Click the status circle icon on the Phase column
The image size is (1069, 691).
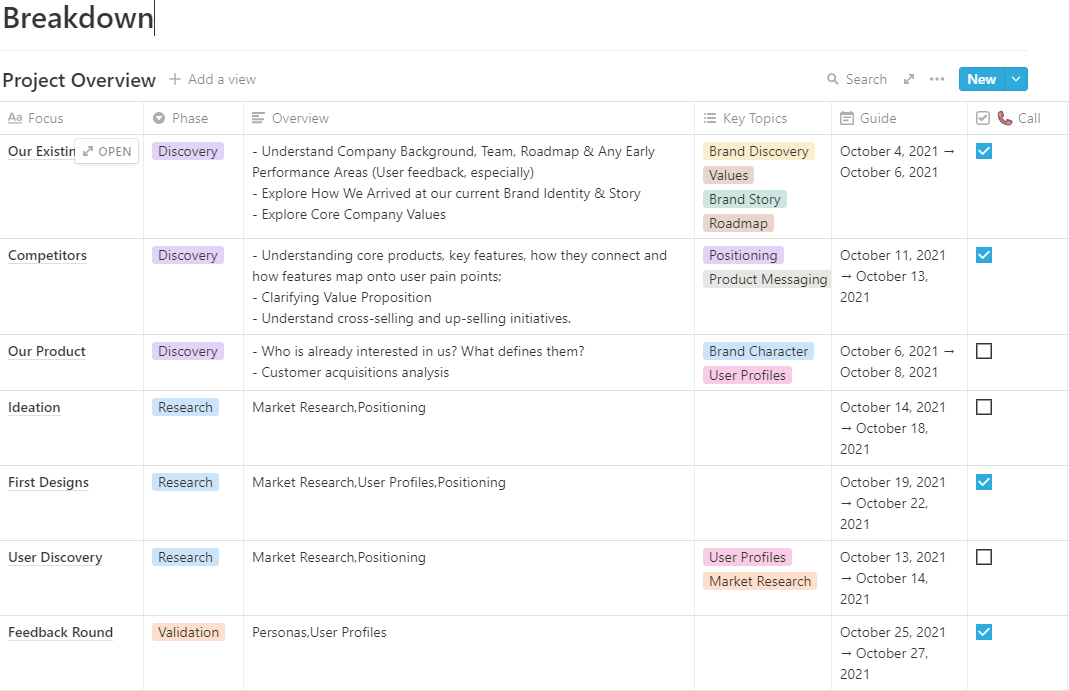pos(158,118)
